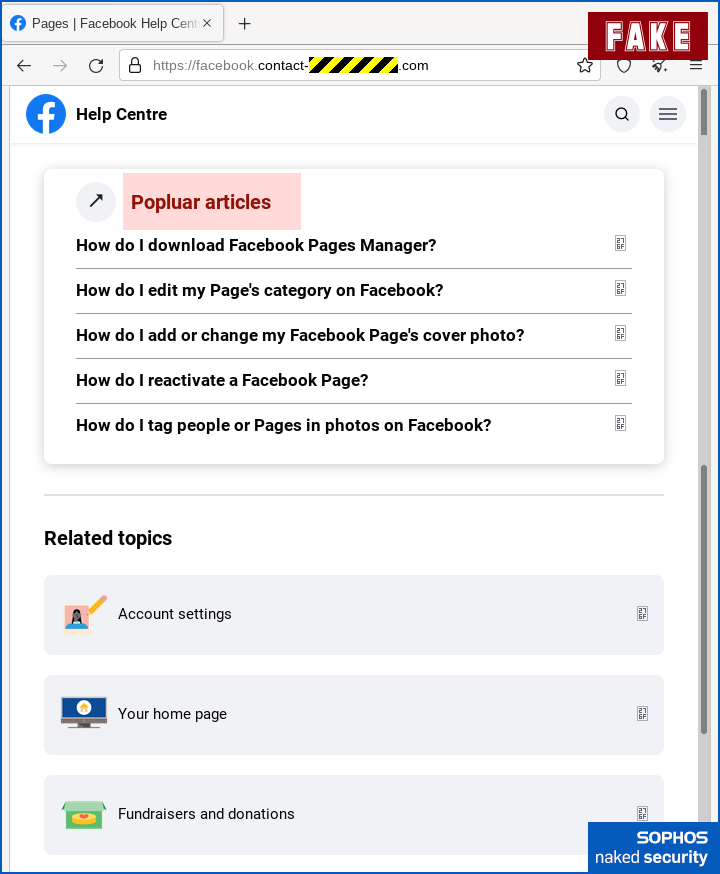Click the address bar URL field
The width and height of the screenshot is (720, 874).
(x=350, y=66)
